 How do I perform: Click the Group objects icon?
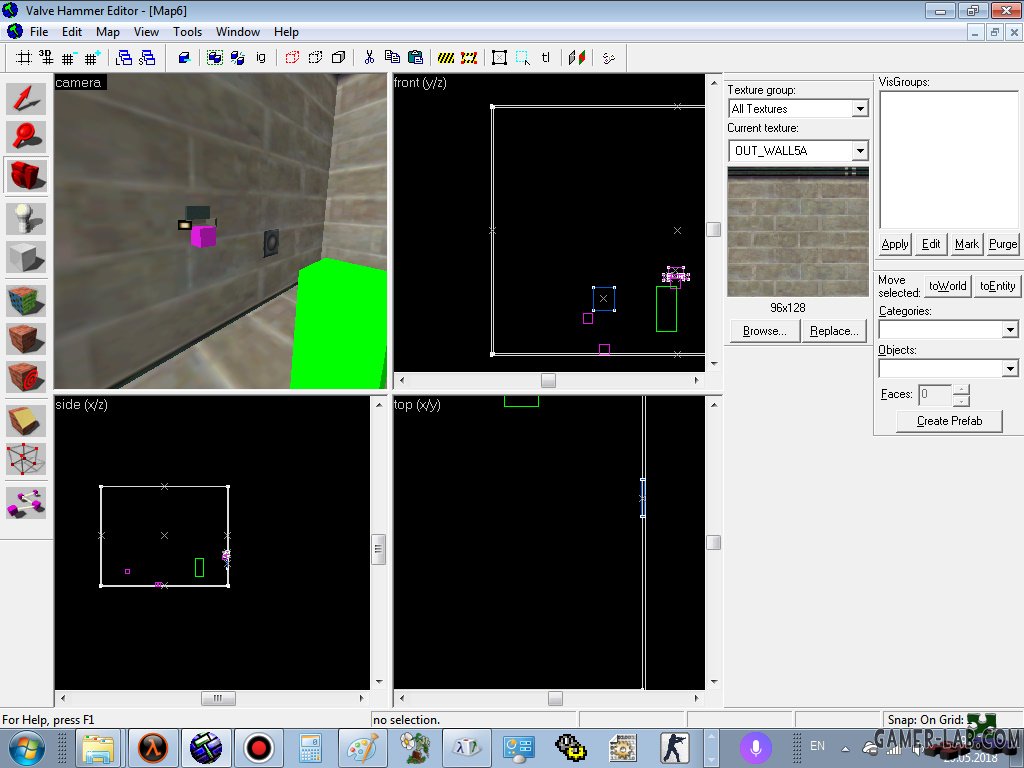pos(214,58)
